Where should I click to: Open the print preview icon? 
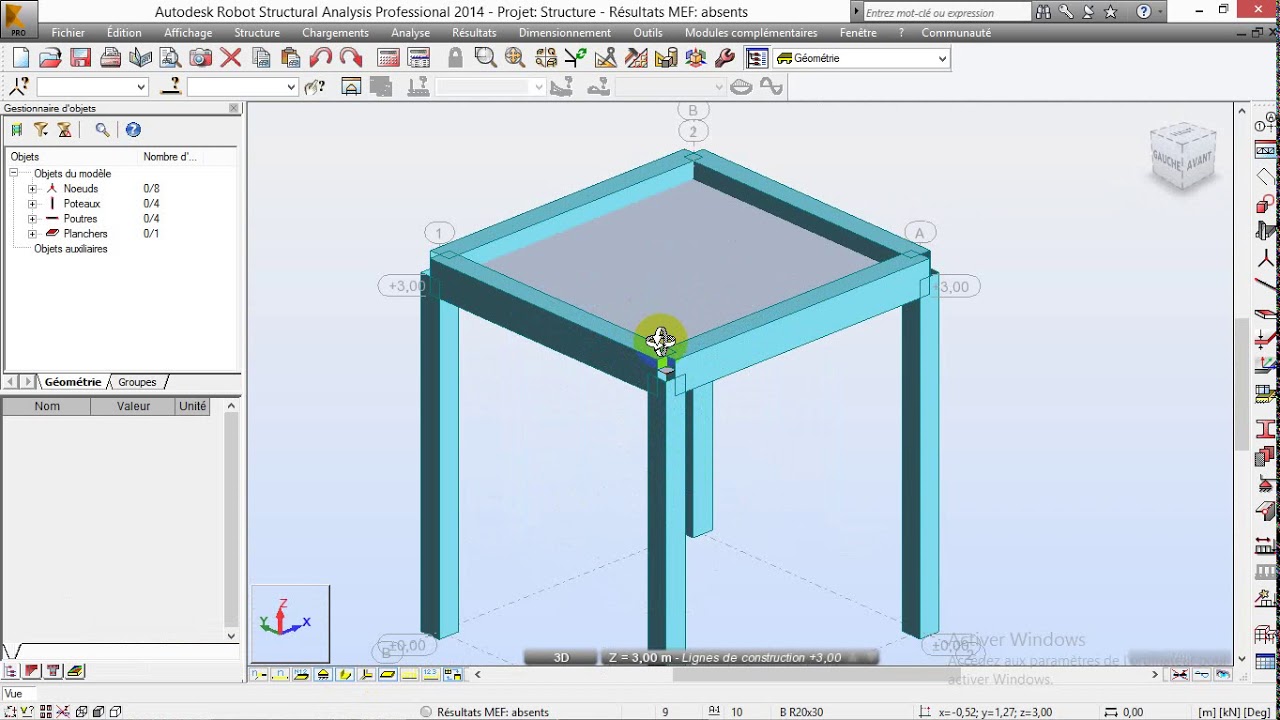(170, 58)
